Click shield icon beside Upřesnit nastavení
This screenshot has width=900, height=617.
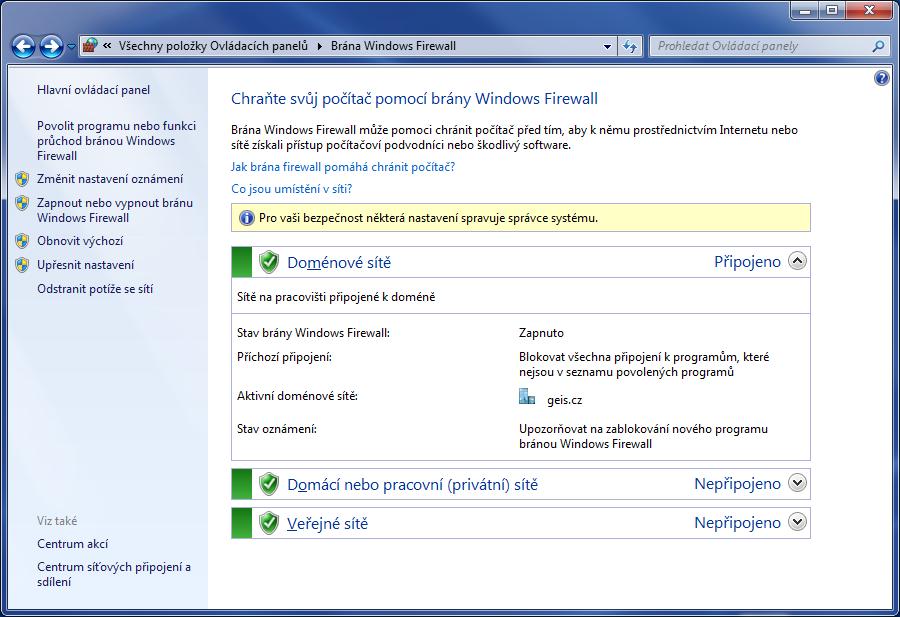point(22,265)
